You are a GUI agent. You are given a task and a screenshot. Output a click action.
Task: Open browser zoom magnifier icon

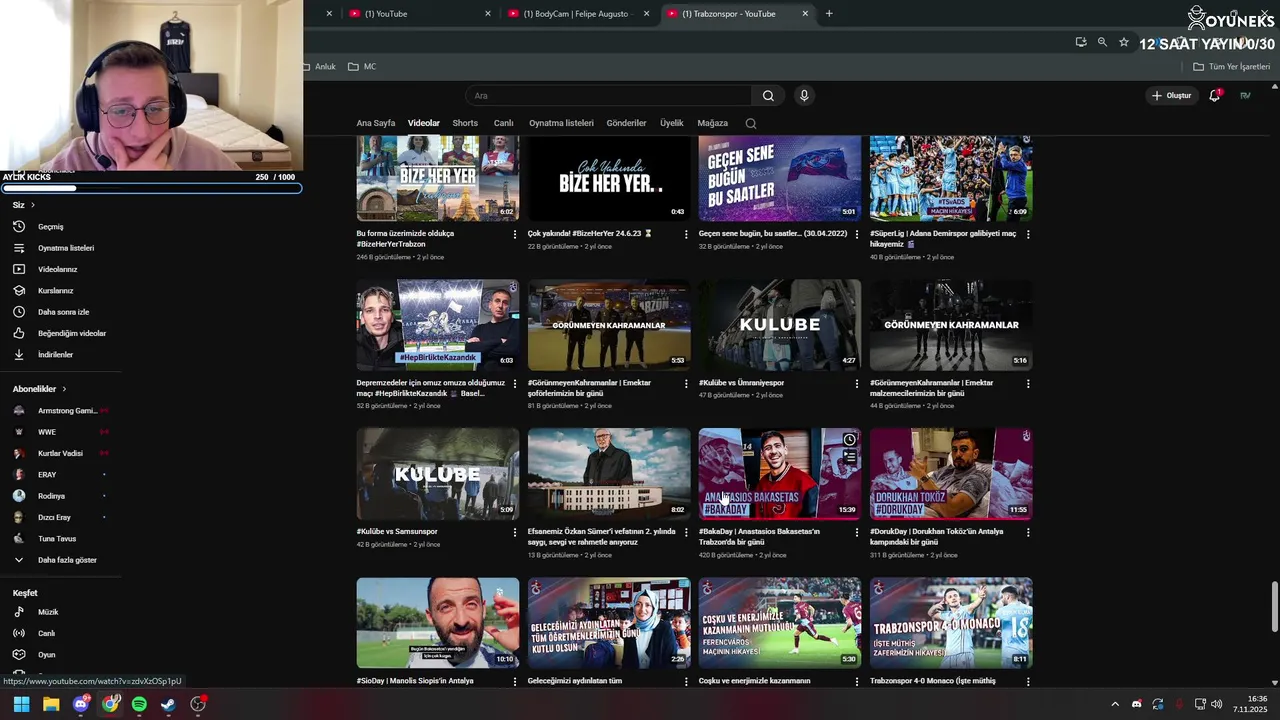1102,42
